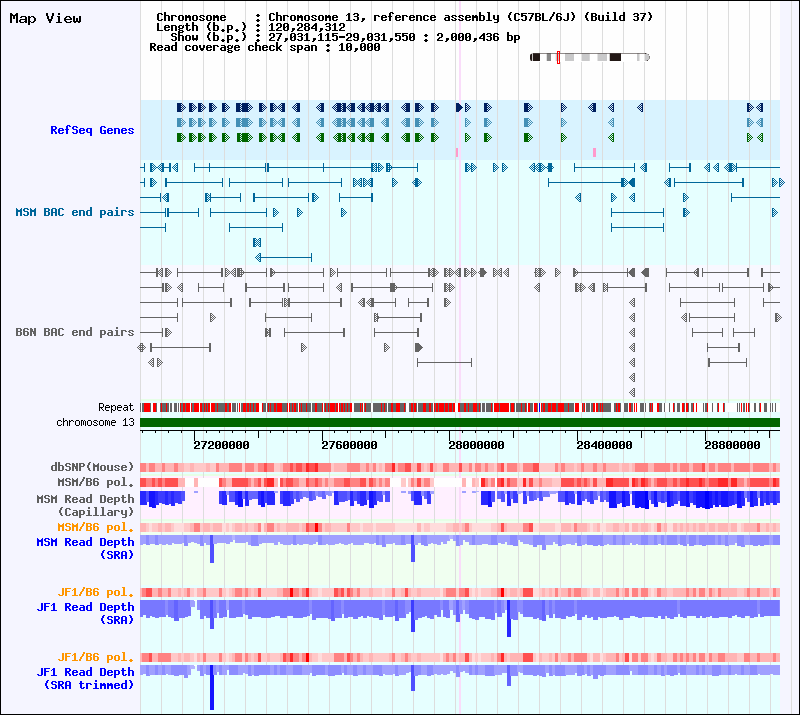The image size is (800, 715).
Task: Click the MSM Read Depth (Capillary) label
Action: (x=85, y=505)
